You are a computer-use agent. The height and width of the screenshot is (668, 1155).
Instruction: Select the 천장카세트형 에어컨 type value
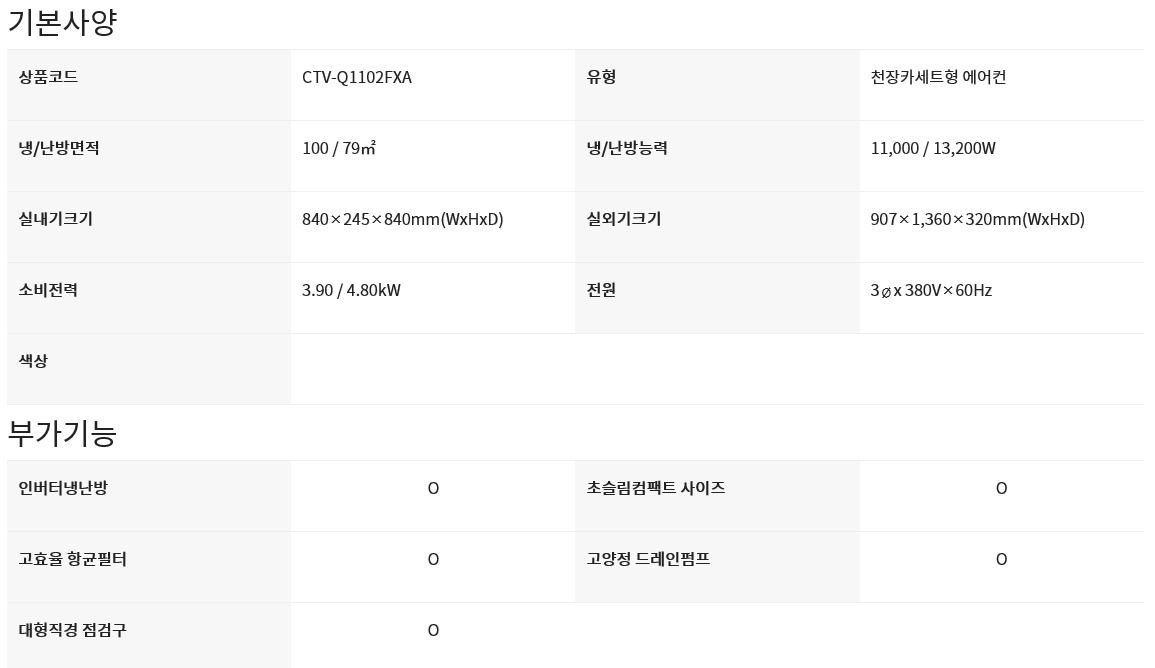coord(938,78)
